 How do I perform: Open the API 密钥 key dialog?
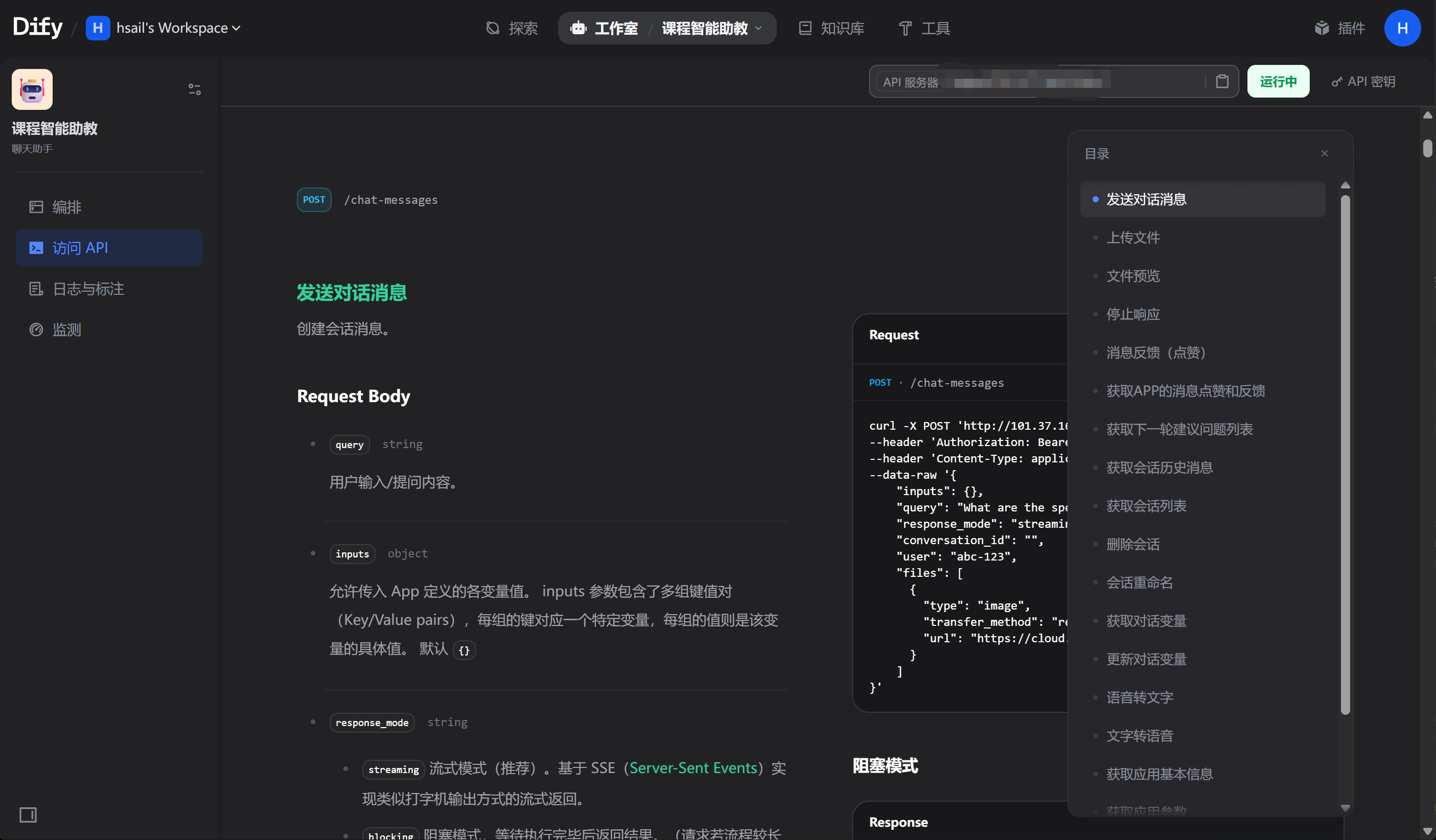[x=1363, y=81]
